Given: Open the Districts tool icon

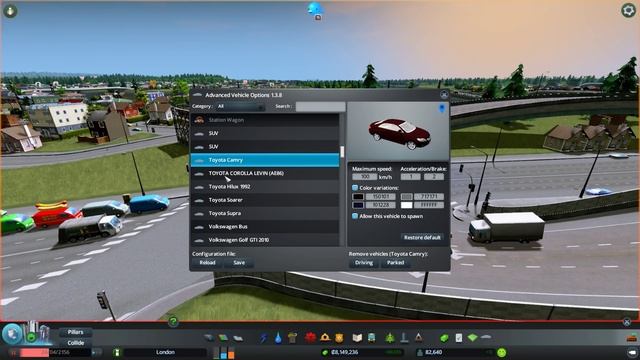Looking at the screenshot, I should click(x=238, y=338).
